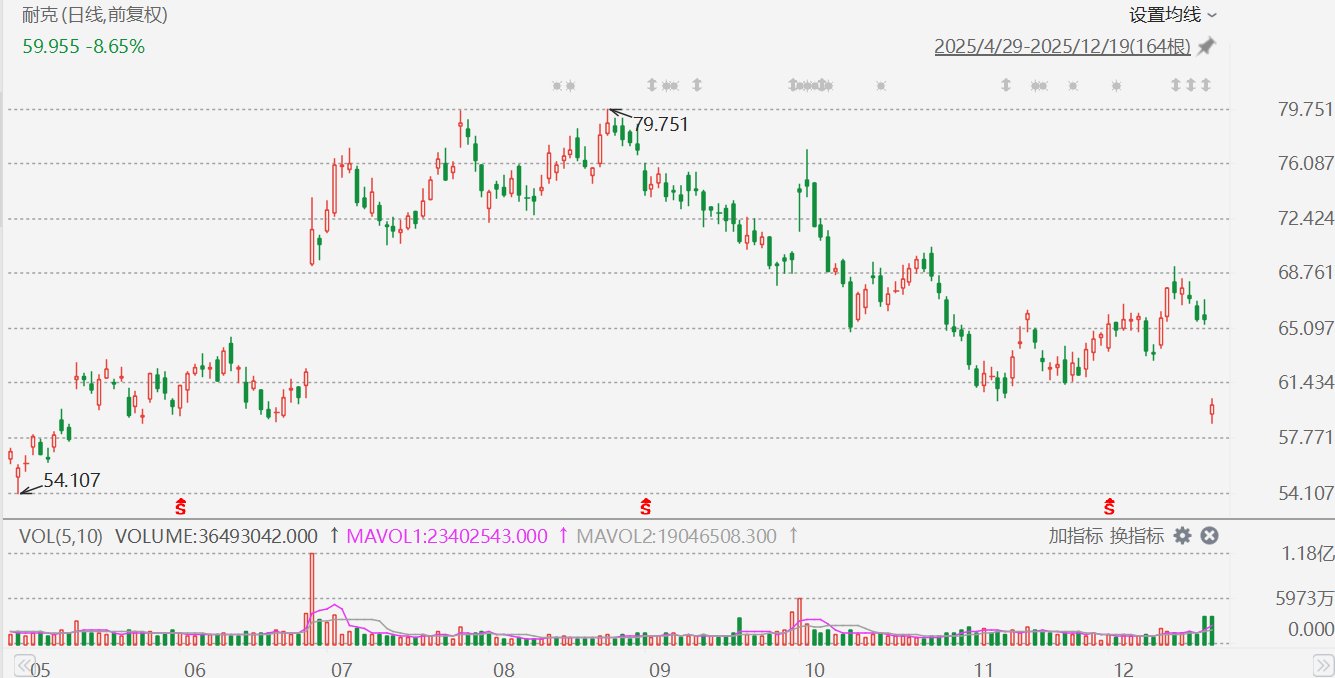Image resolution: width=1335 pixels, height=678 pixels.
Task: Click the red S marker near month 09
Action: click(646, 504)
